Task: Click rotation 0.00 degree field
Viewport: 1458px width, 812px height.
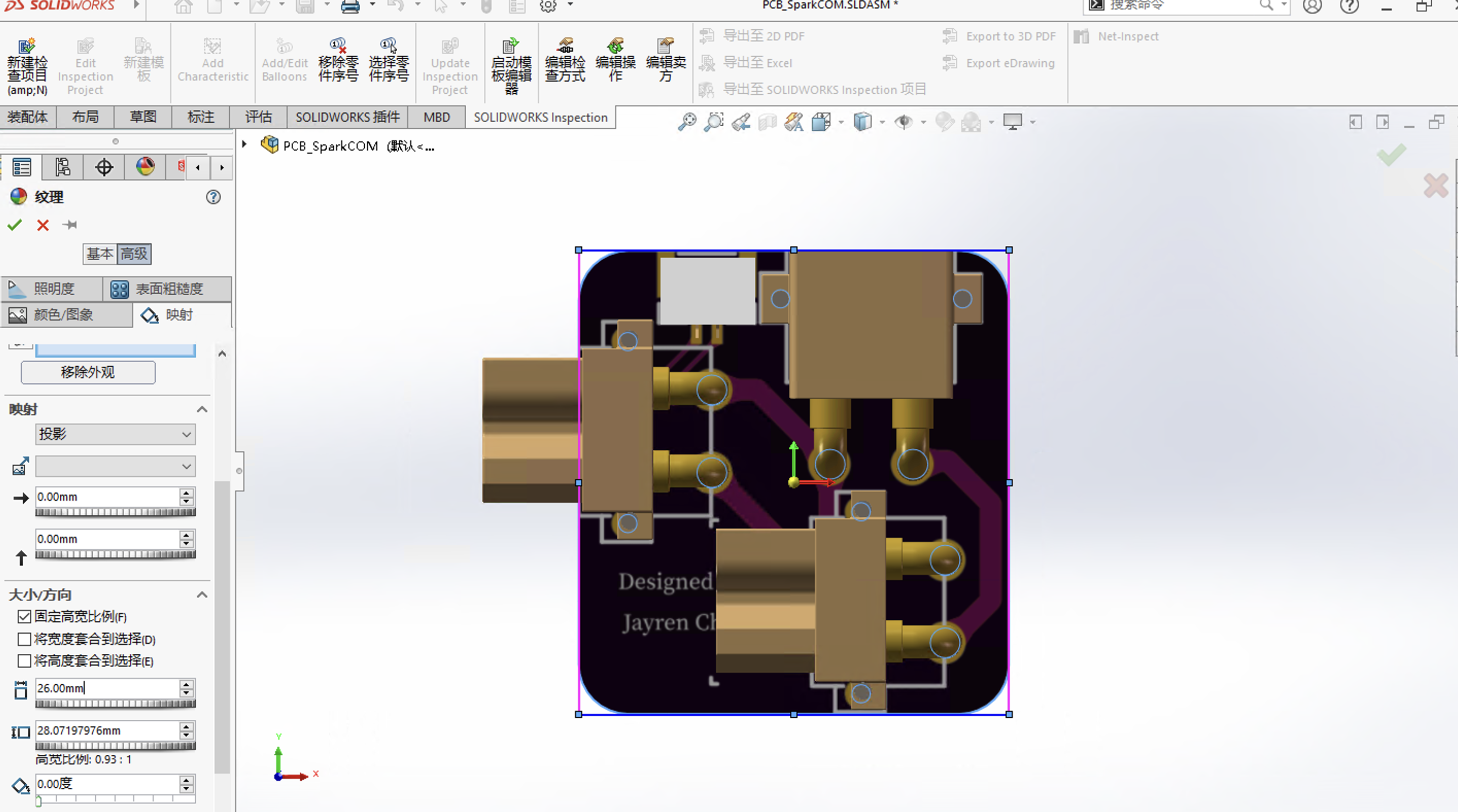Action: pos(108,784)
